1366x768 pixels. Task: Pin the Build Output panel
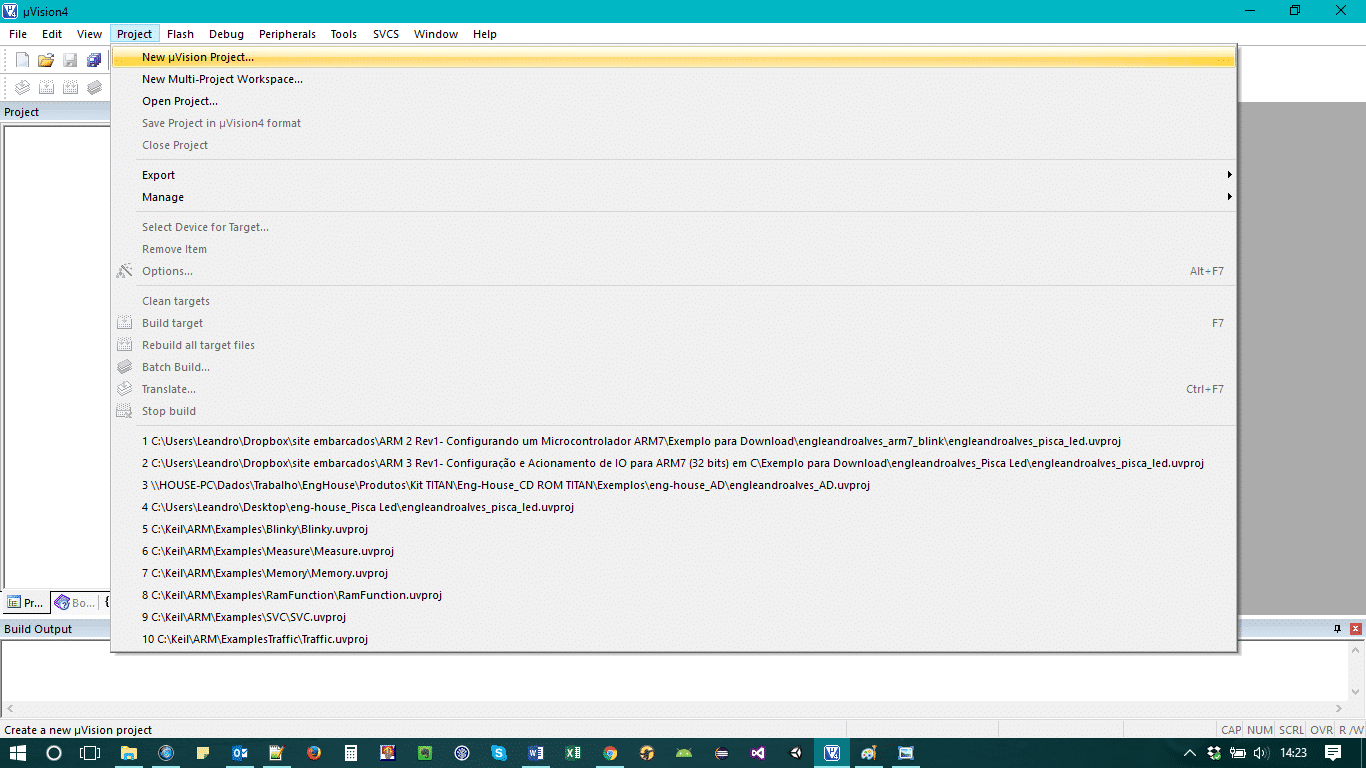point(1337,629)
